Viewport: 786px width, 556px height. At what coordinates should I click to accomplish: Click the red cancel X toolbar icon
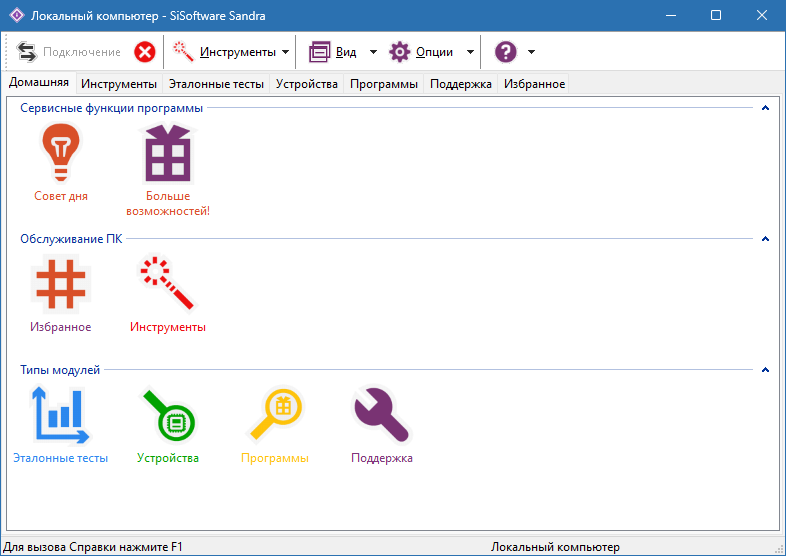coord(144,52)
